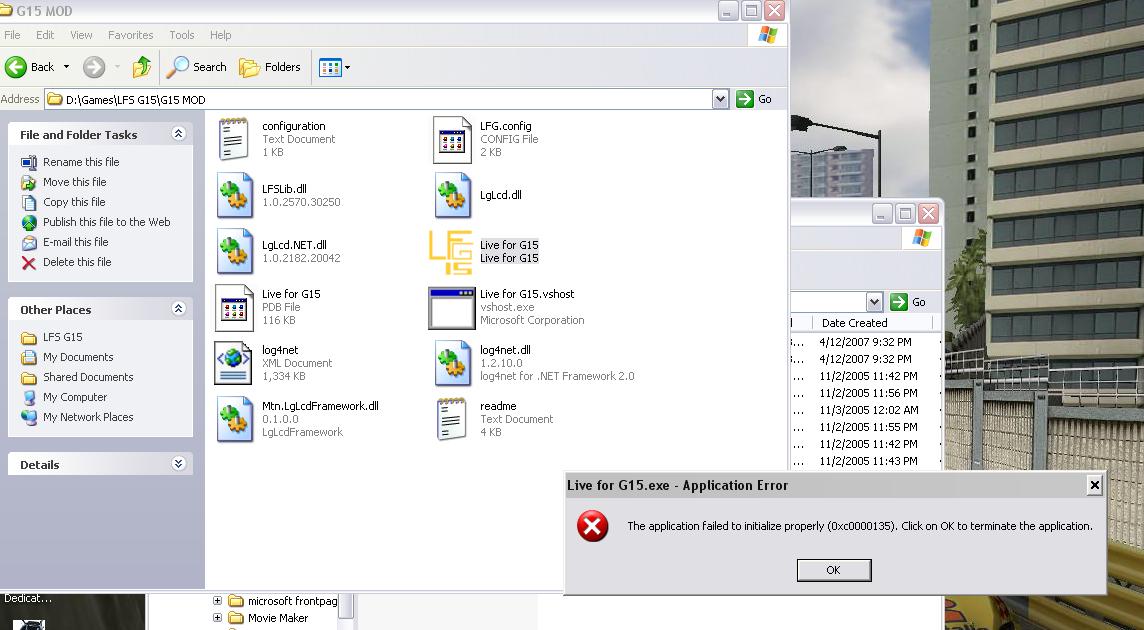Click Copy this file link
The height and width of the screenshot is (630, 1144).
[74, 202]
